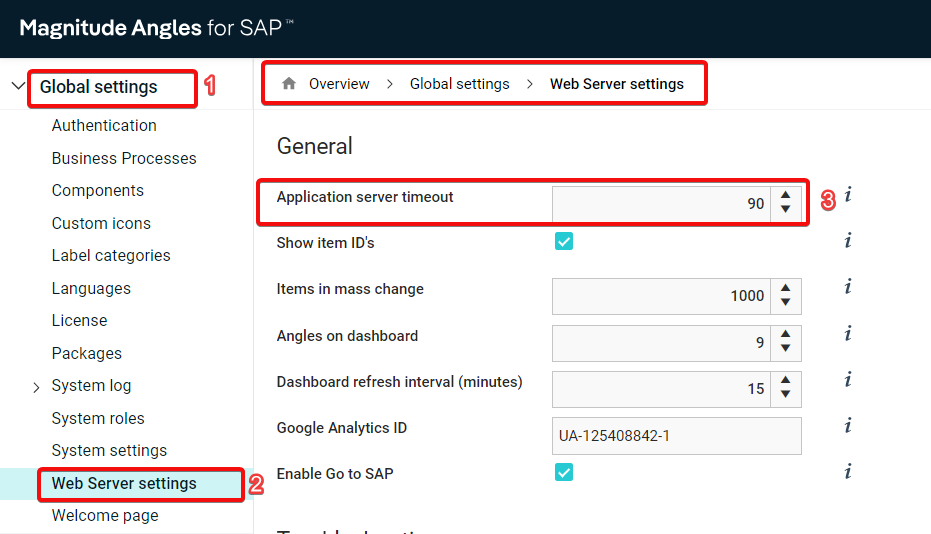Open System settings in the sidebar
931x534 pixels.
[109, 450]
